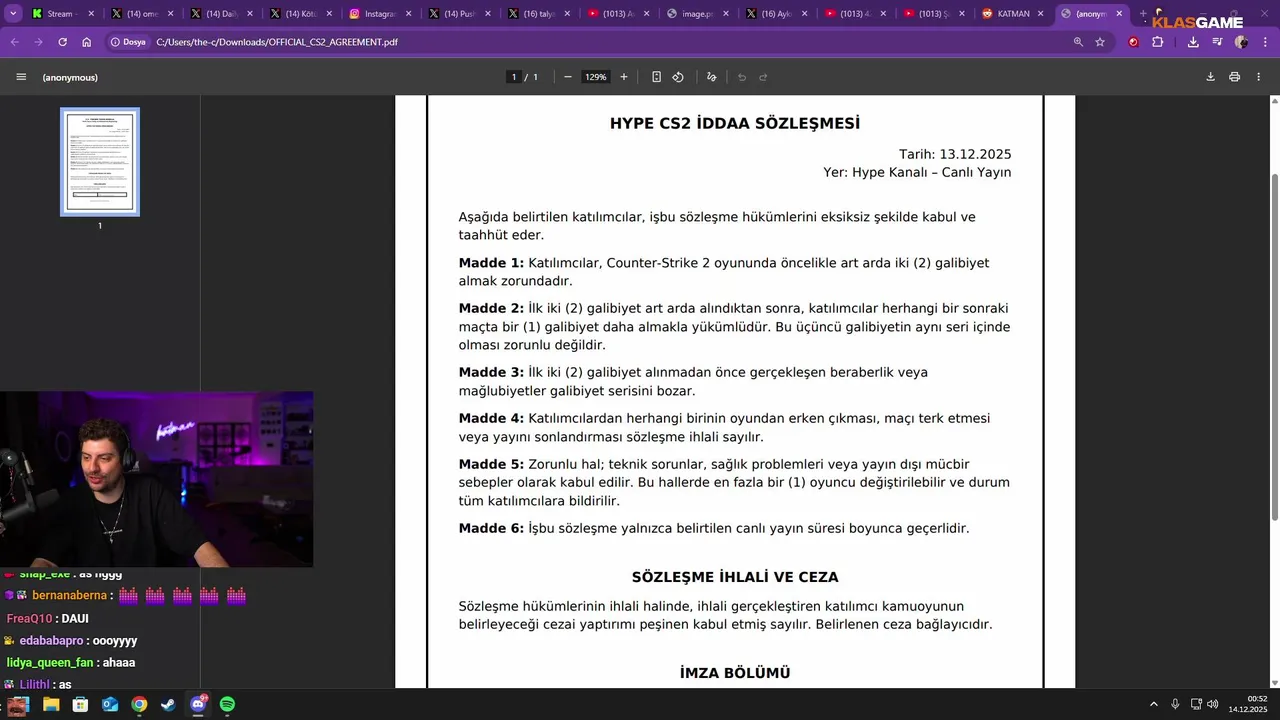Click chat username lidya_queen_fan
Image resolution: width=1280 pixels, height=720 pixels.
click(50, 662)
